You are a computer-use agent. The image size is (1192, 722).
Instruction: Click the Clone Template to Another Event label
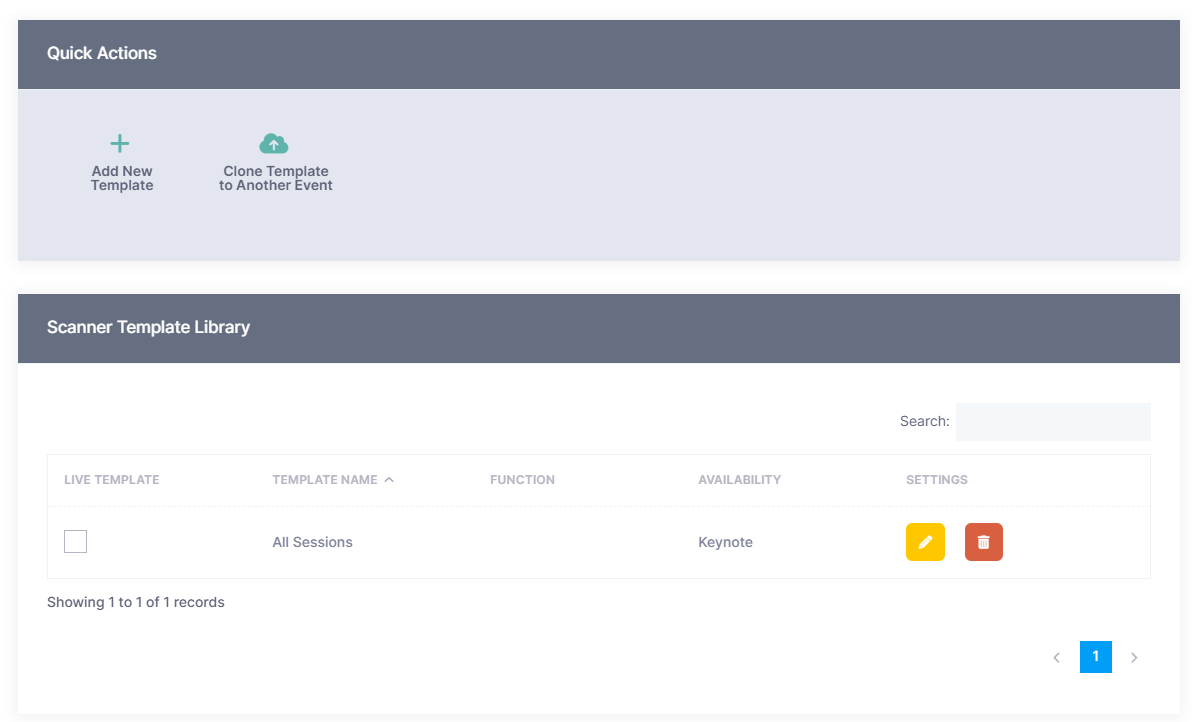276,178
